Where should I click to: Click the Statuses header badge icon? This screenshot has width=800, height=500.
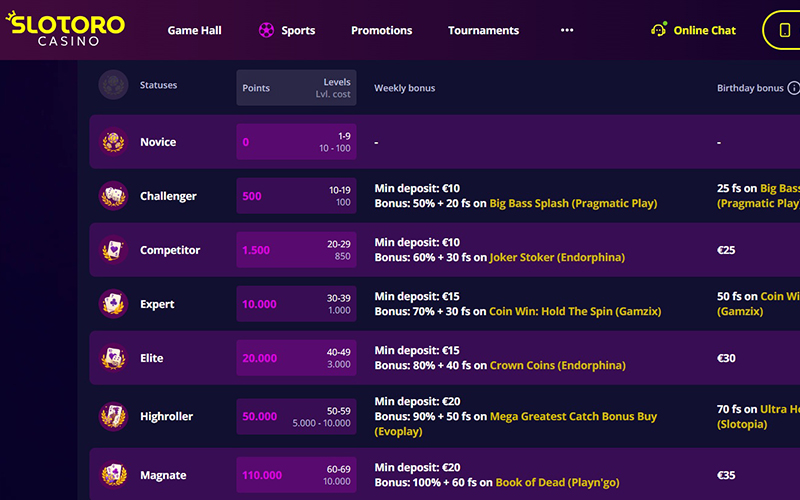click(x=113, y=85)
